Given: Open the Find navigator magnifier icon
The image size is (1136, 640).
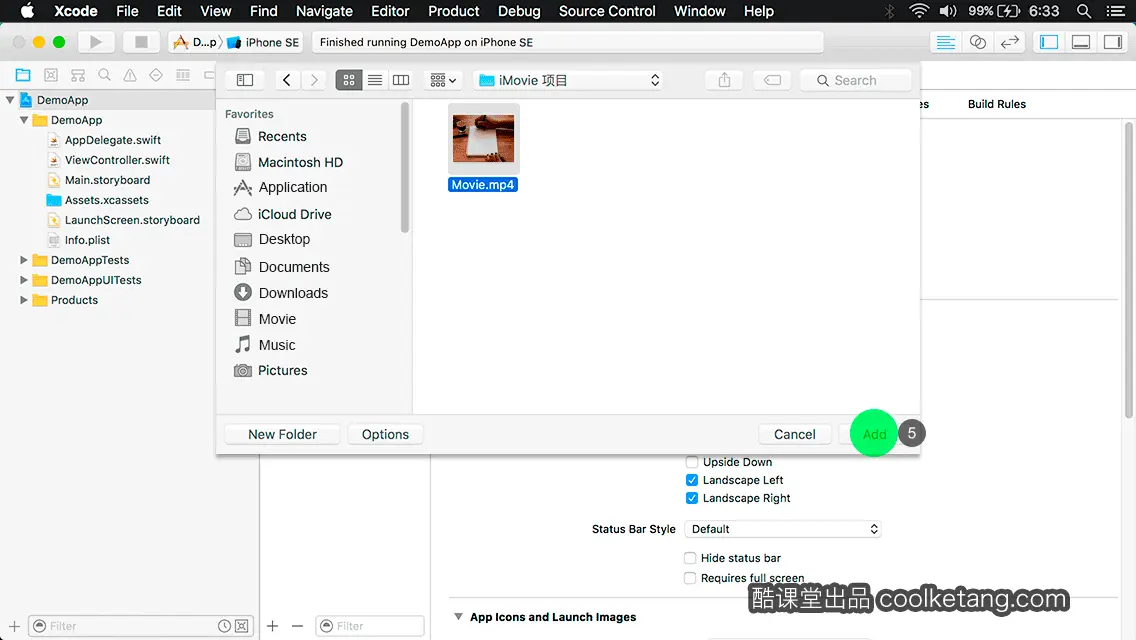Looking at the screenshot, I should tap(104, 75).
